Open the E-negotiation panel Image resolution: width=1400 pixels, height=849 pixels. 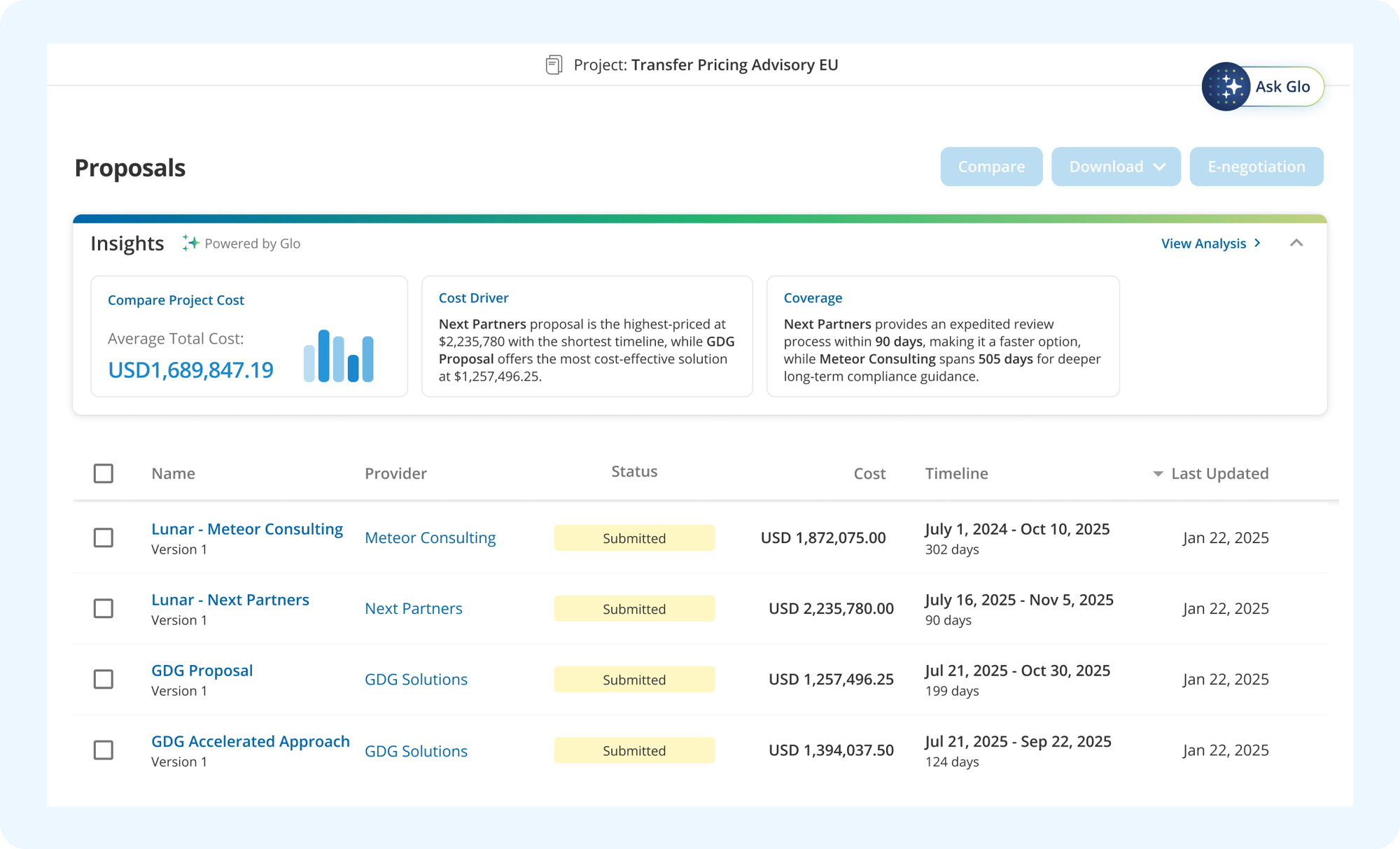pyautogui.click(x=1256, y=167)
